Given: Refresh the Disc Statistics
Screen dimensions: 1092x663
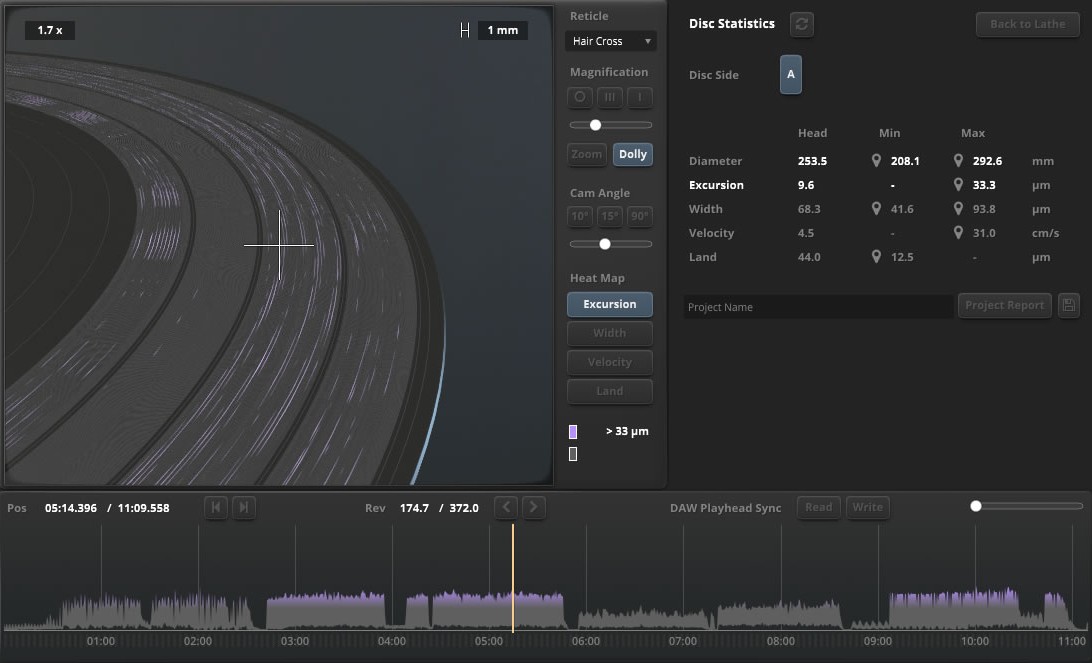Looking at the screenshot, I should pos(802,24).
